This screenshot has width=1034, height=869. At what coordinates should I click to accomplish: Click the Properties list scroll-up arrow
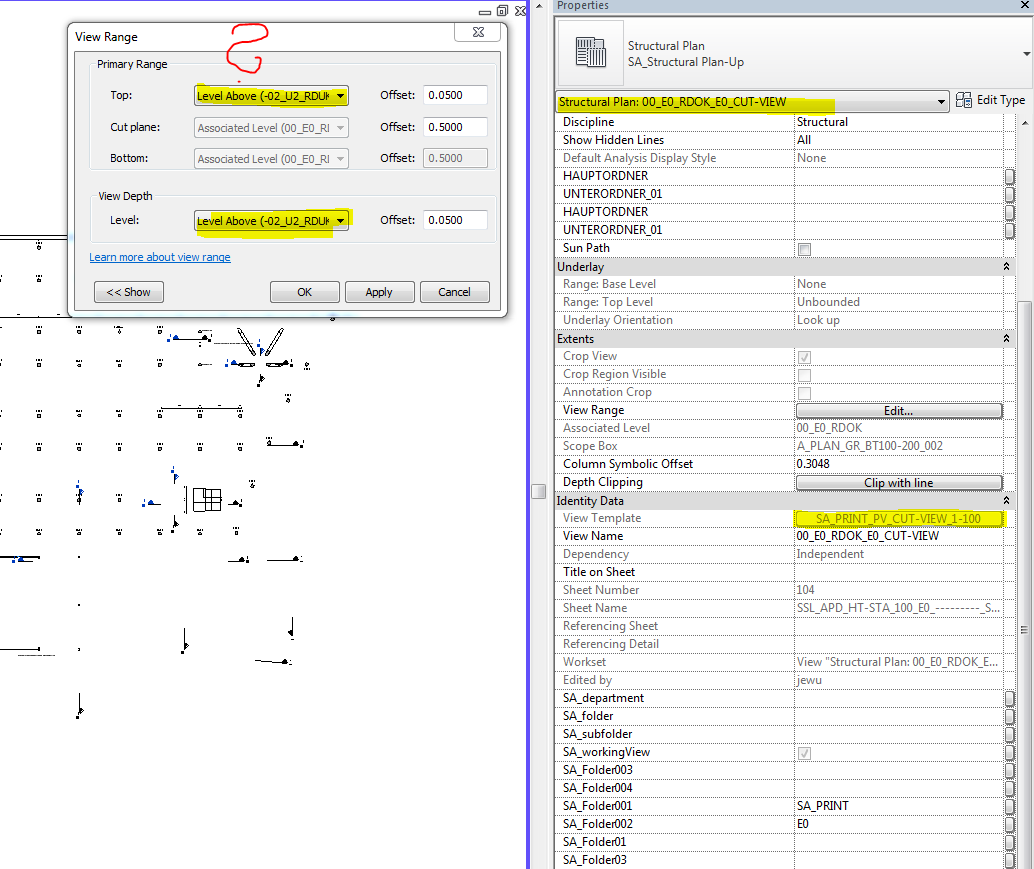[x=1025, y=123]
